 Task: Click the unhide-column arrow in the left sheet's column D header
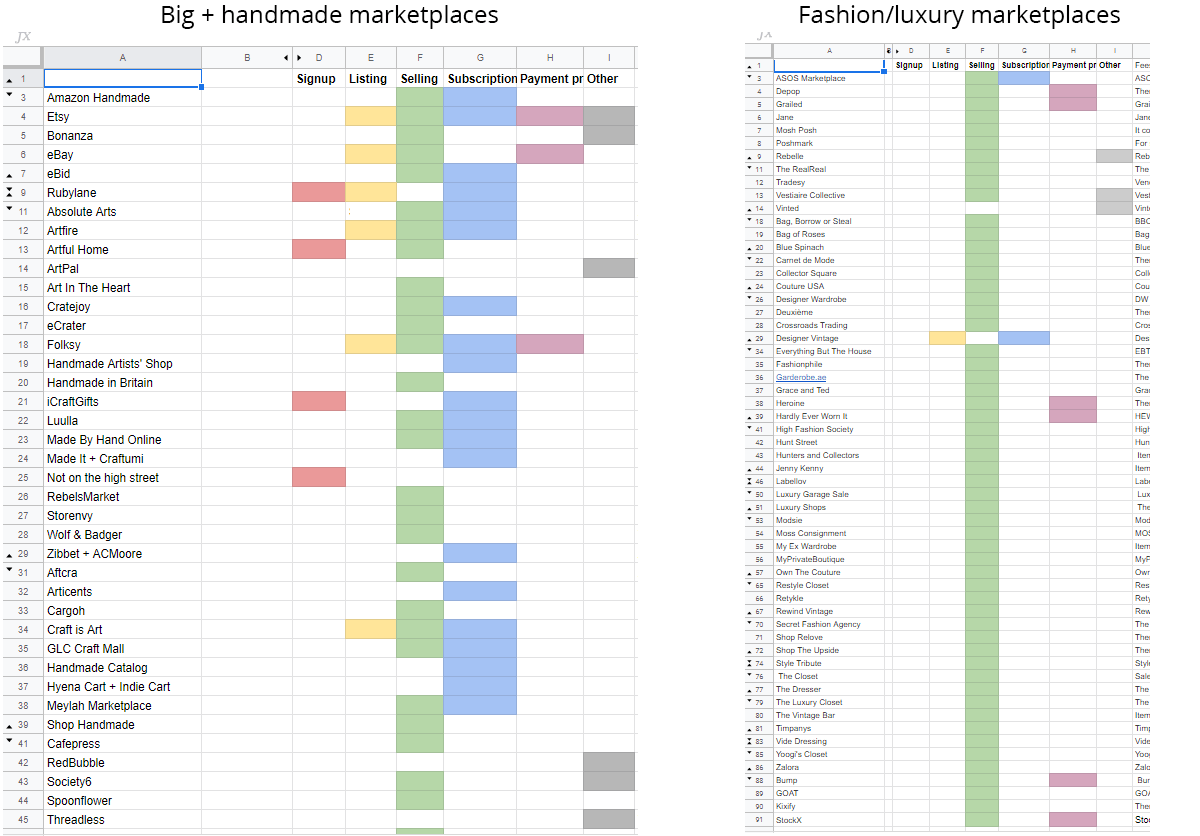pos(299,58)
